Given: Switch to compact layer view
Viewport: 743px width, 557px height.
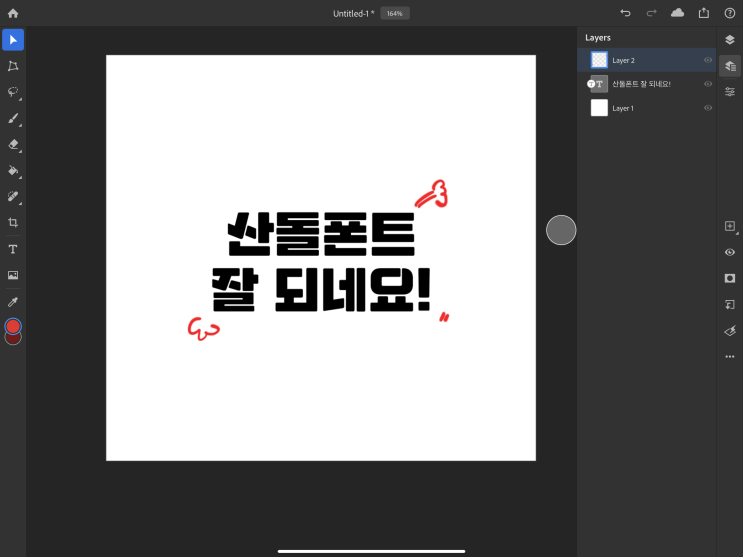Looking at the screenshot, I should coord(730,40).
